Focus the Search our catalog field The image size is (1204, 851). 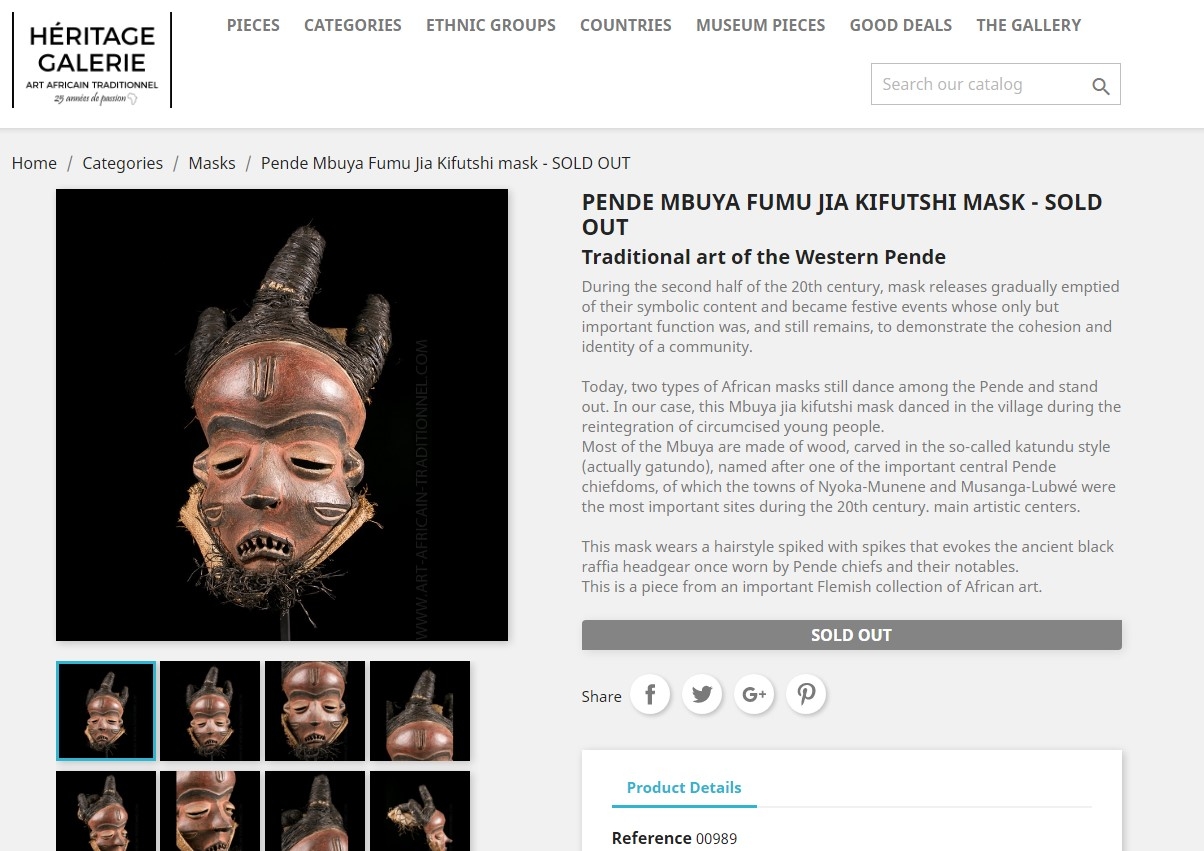point(980,84)
